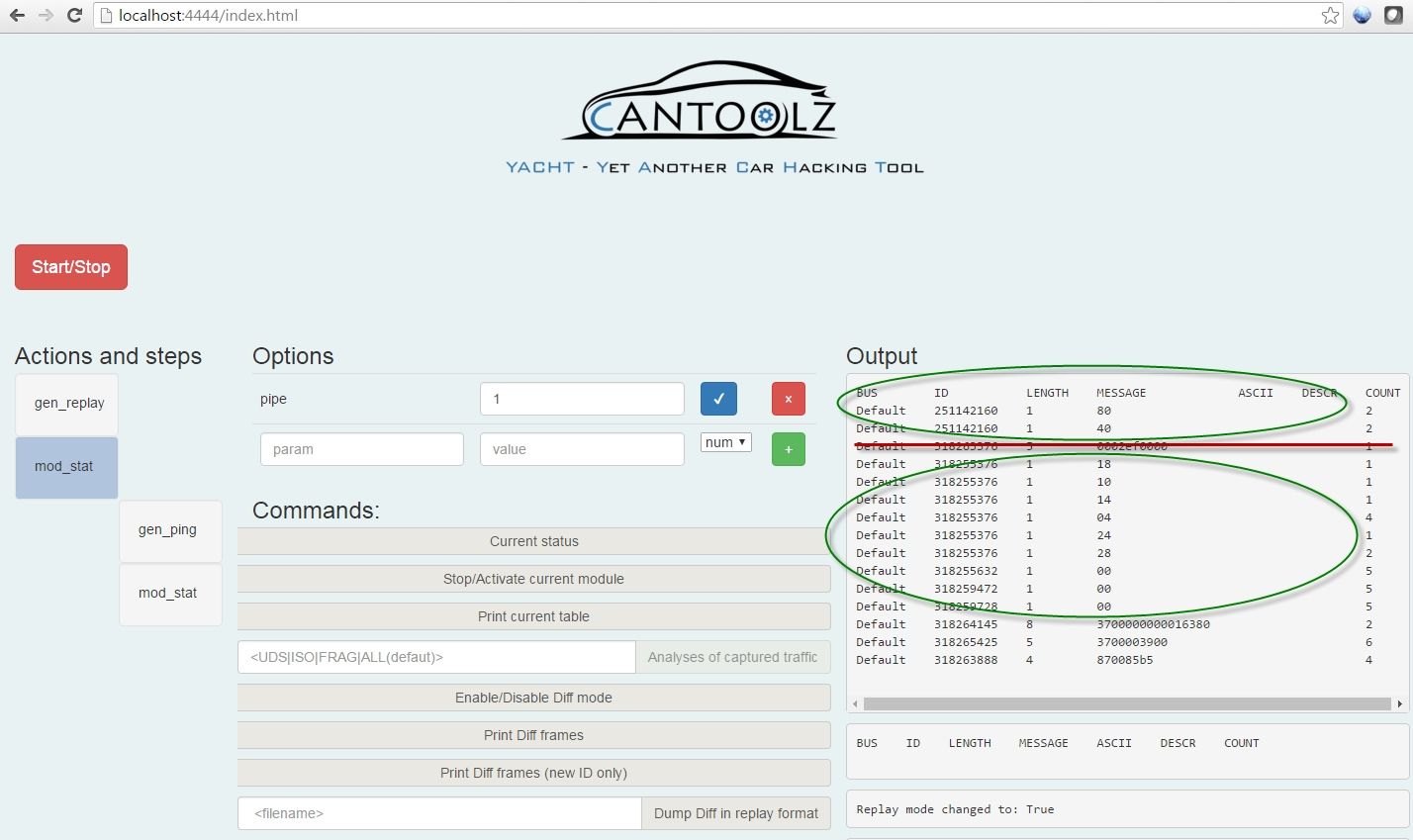Click Dump Diff in replay format
Viewport: 1413px width, 840px height.
736,813
